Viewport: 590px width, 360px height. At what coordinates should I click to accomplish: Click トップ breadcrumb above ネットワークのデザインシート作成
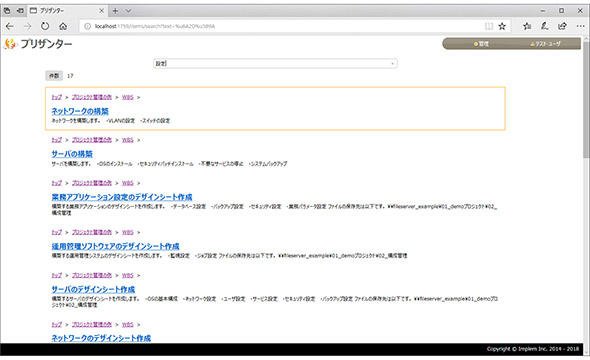pyautogui.click(x=57, y=324)
